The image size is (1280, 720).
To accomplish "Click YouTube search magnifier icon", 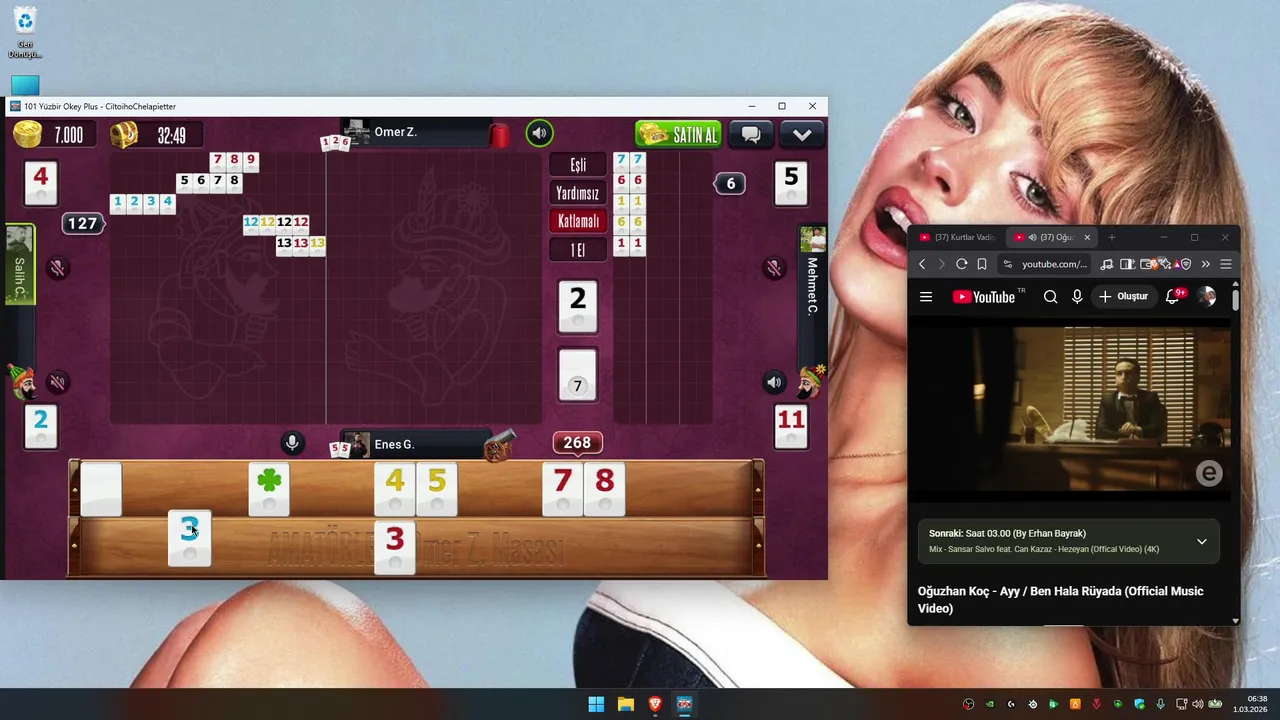I will click(x=1050, y=297).
